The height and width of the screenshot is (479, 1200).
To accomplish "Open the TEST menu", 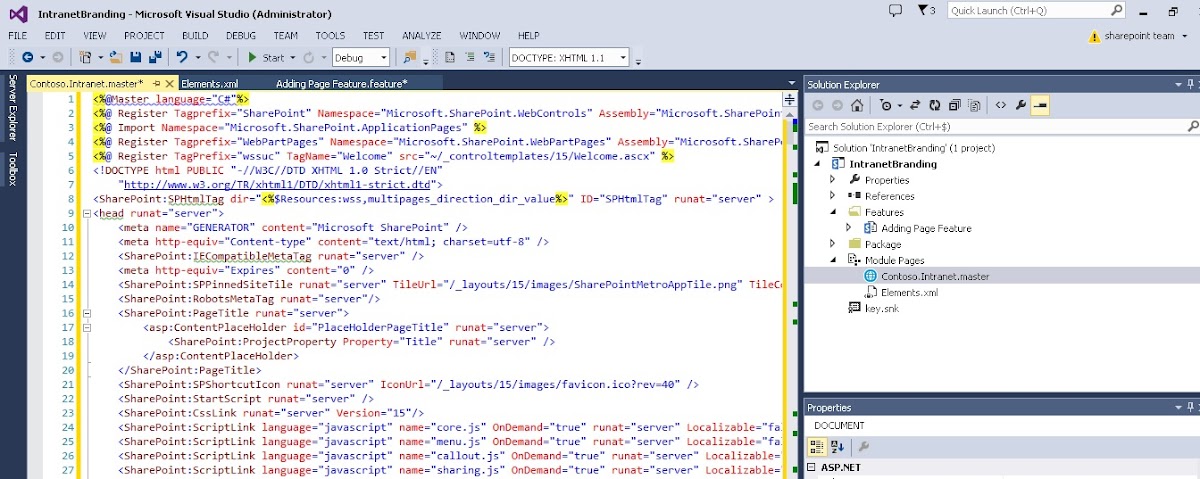I will [x=373, y=36].
